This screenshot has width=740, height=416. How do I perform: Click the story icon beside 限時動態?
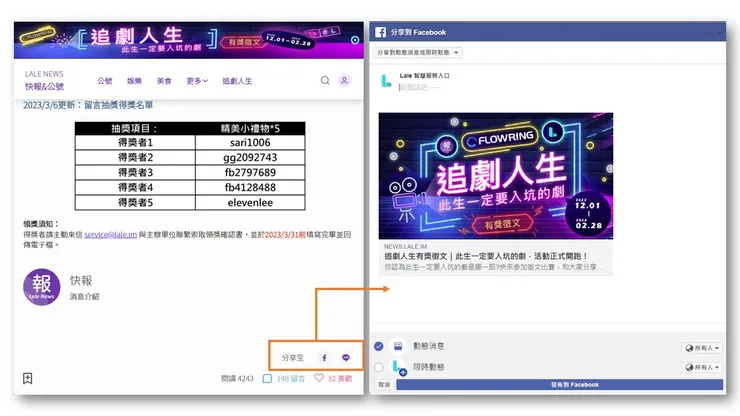(399, 367)
